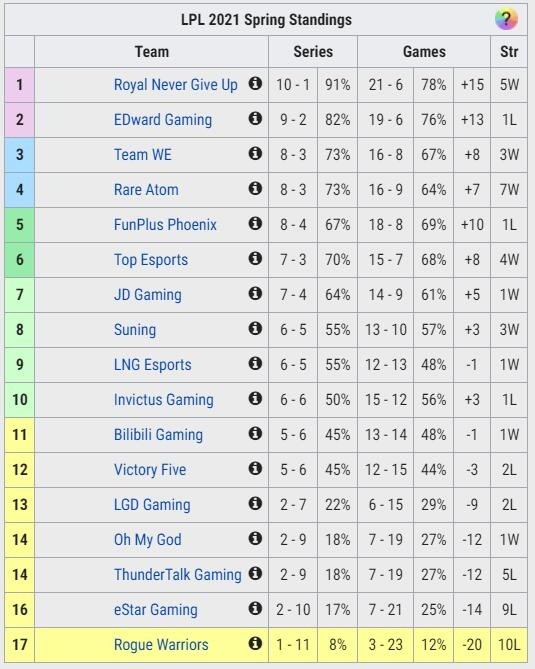Open the Rare Atom team link
This screenshot has width=535, height=669.
146,189
